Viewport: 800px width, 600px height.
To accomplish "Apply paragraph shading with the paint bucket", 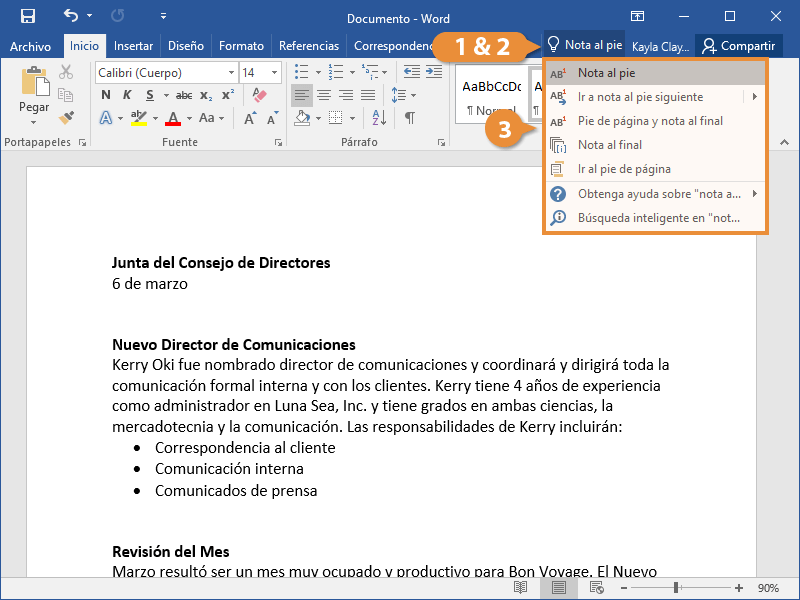I will [303, 118].
